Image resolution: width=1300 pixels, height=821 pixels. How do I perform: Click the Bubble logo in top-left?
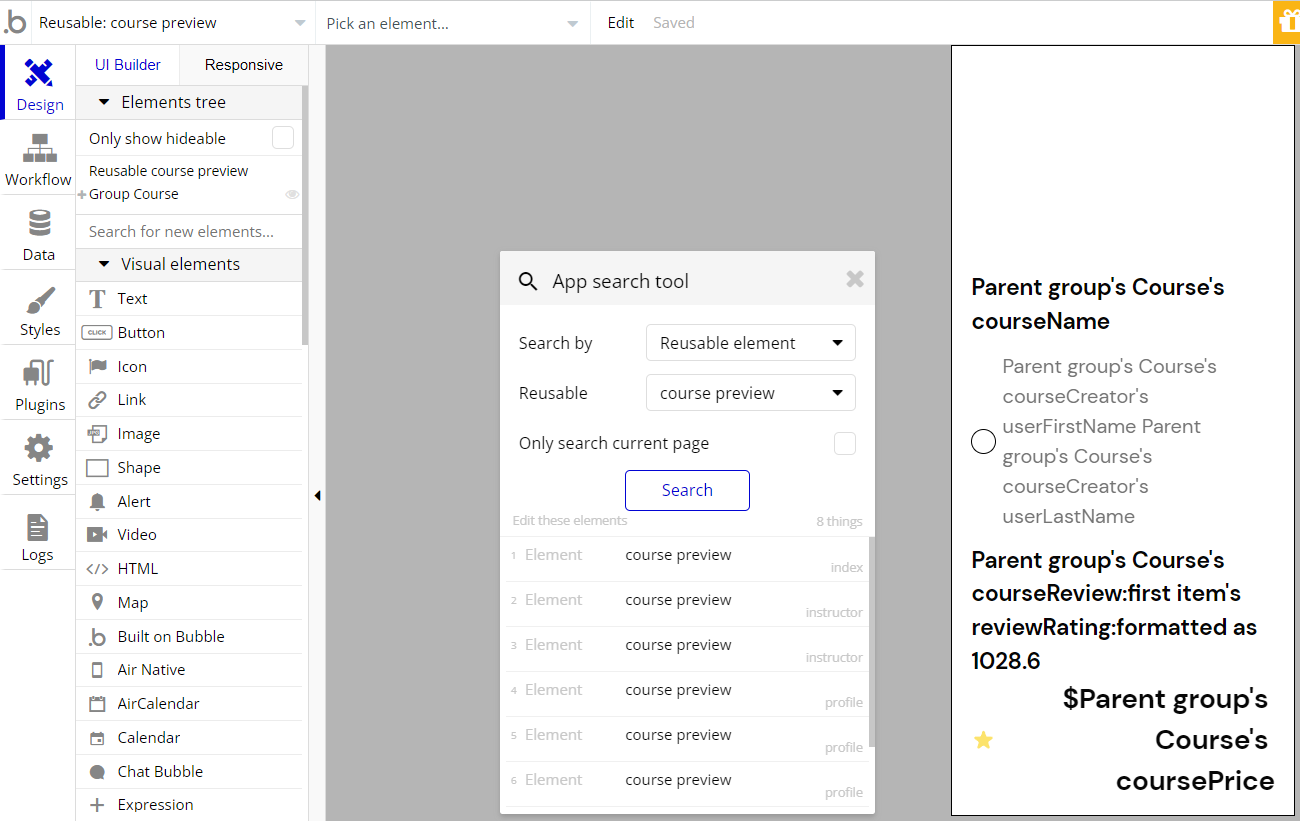click(15, 22)
